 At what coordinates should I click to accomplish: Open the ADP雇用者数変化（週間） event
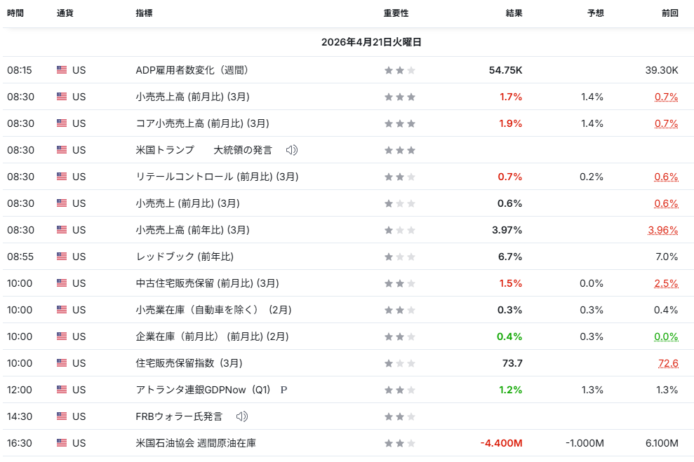point(191,70)
